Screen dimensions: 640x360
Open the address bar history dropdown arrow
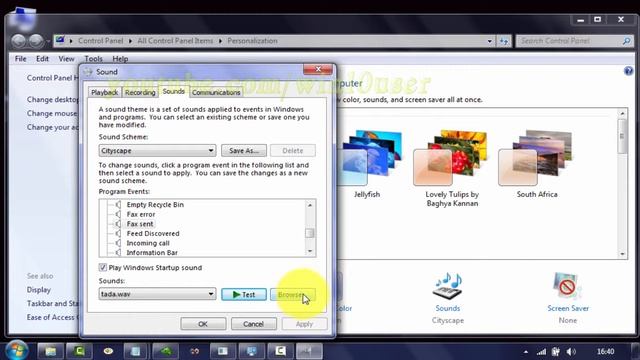489,41
